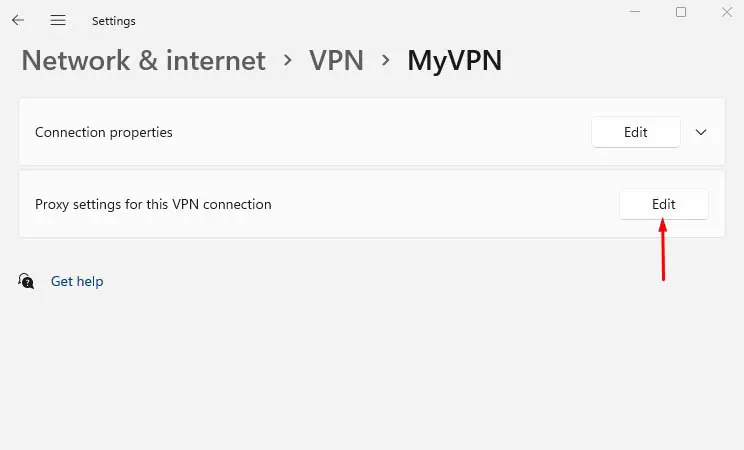Edit the Connection properties
744x450 pixels.
coord(636,132)
